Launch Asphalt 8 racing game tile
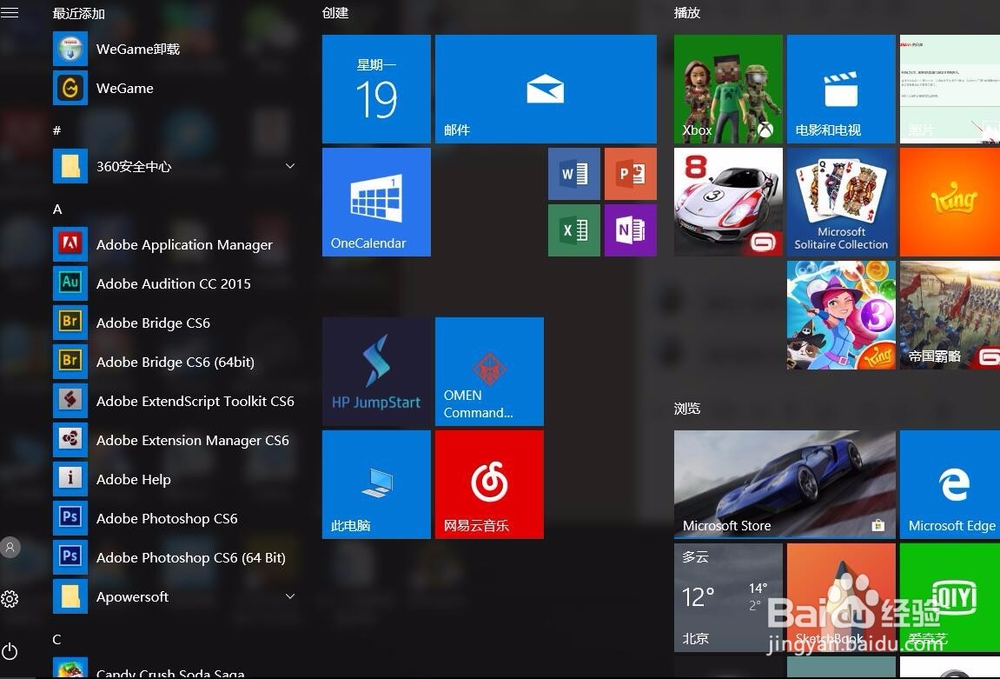 (728, 202)
